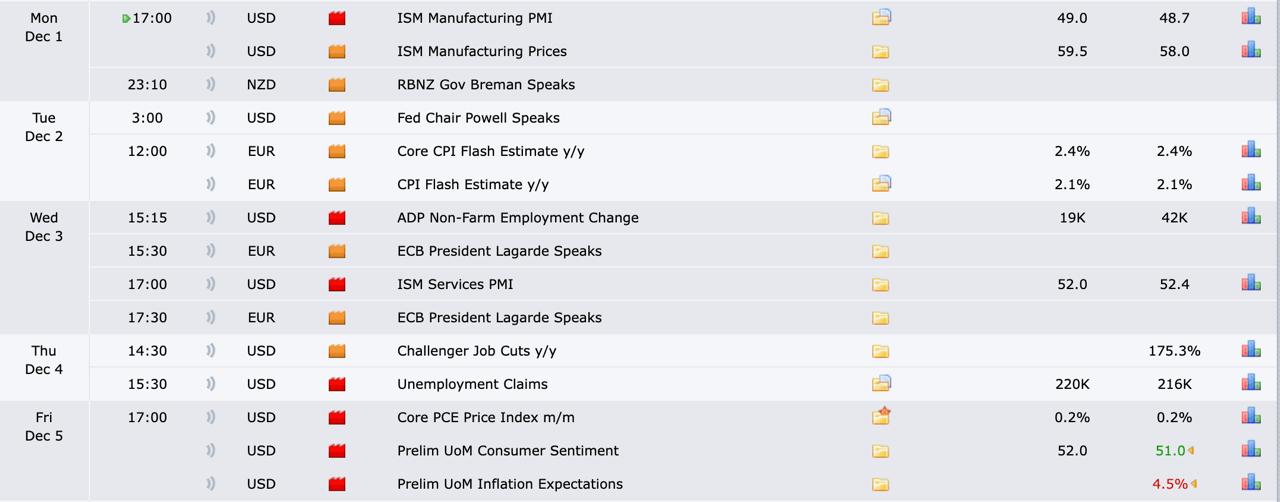Click orange impact icon for RBNZ Gov Breman
1280x502 pixels.
click(337, 85)
